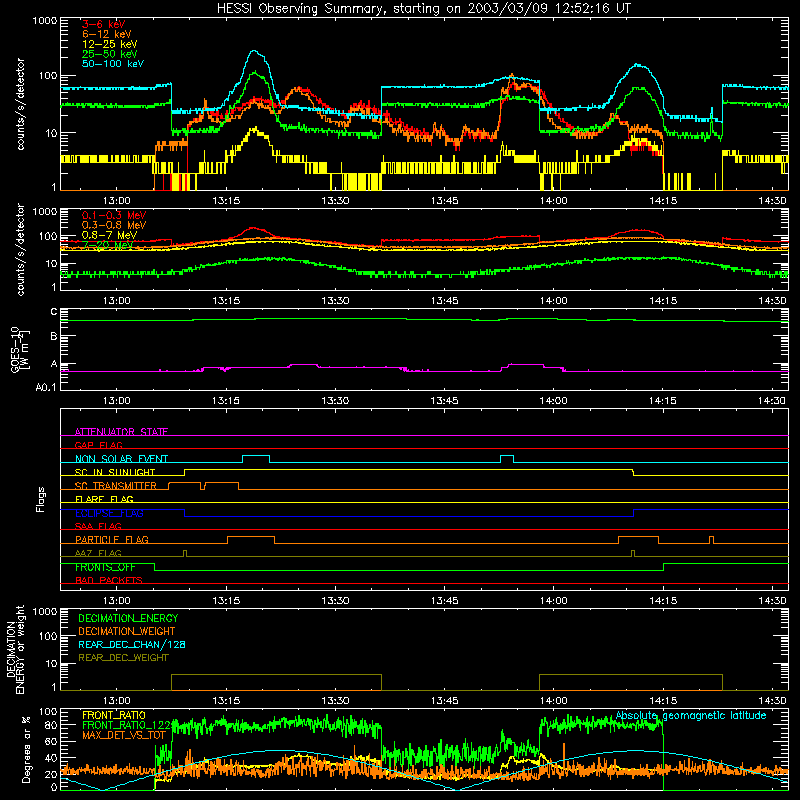The height and width of the screenshot is (800, 800).
Task: Select the 7-20 MeV legend label
Action: 107,245
